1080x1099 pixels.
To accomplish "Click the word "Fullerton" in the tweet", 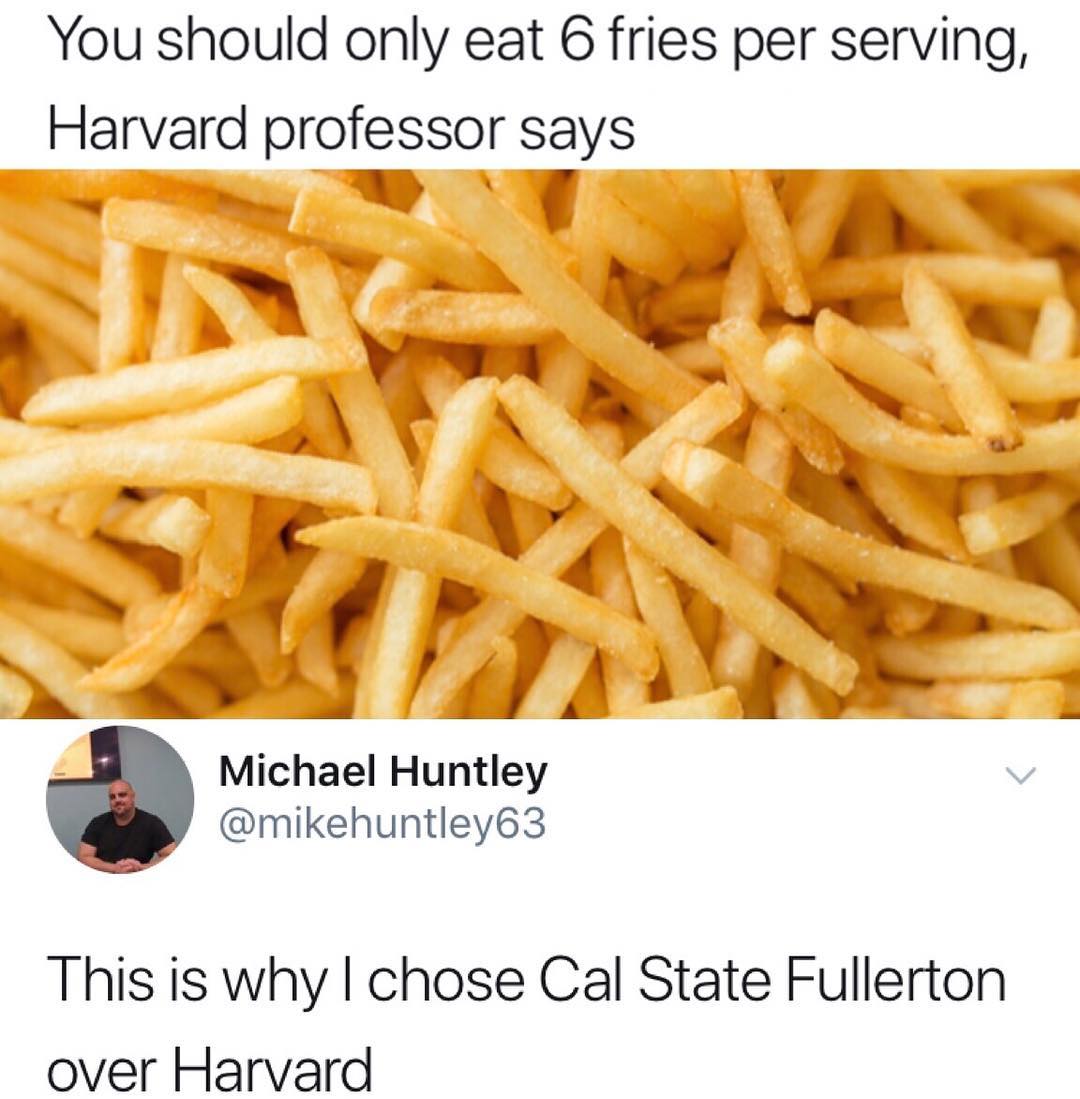I will point(896,980).
